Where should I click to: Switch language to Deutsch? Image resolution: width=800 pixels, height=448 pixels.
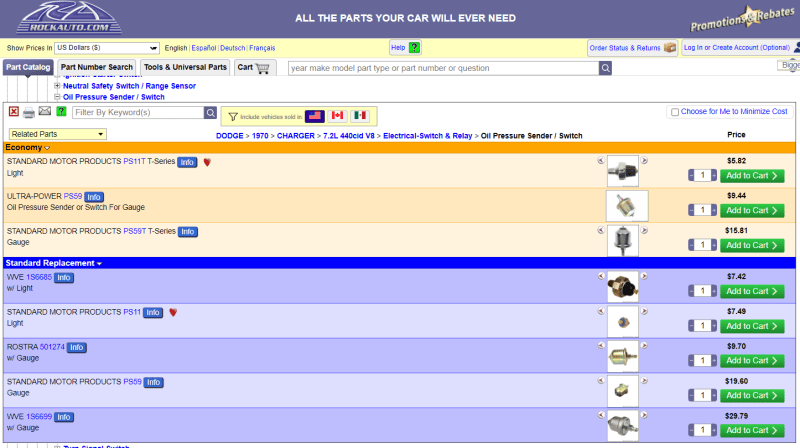click(233, 48)
